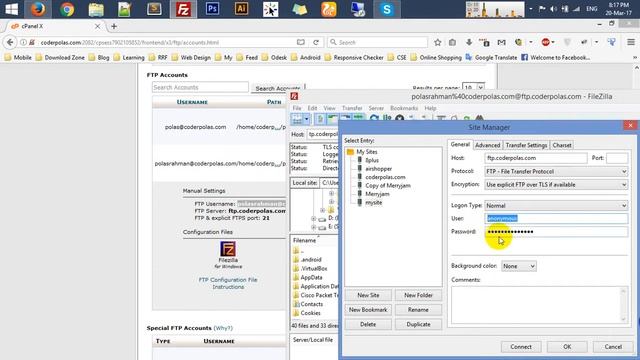This screenshot has height=360, width=640.
Task: Click the FileZilla refresh toolbar icon
Action: [374, 119]
